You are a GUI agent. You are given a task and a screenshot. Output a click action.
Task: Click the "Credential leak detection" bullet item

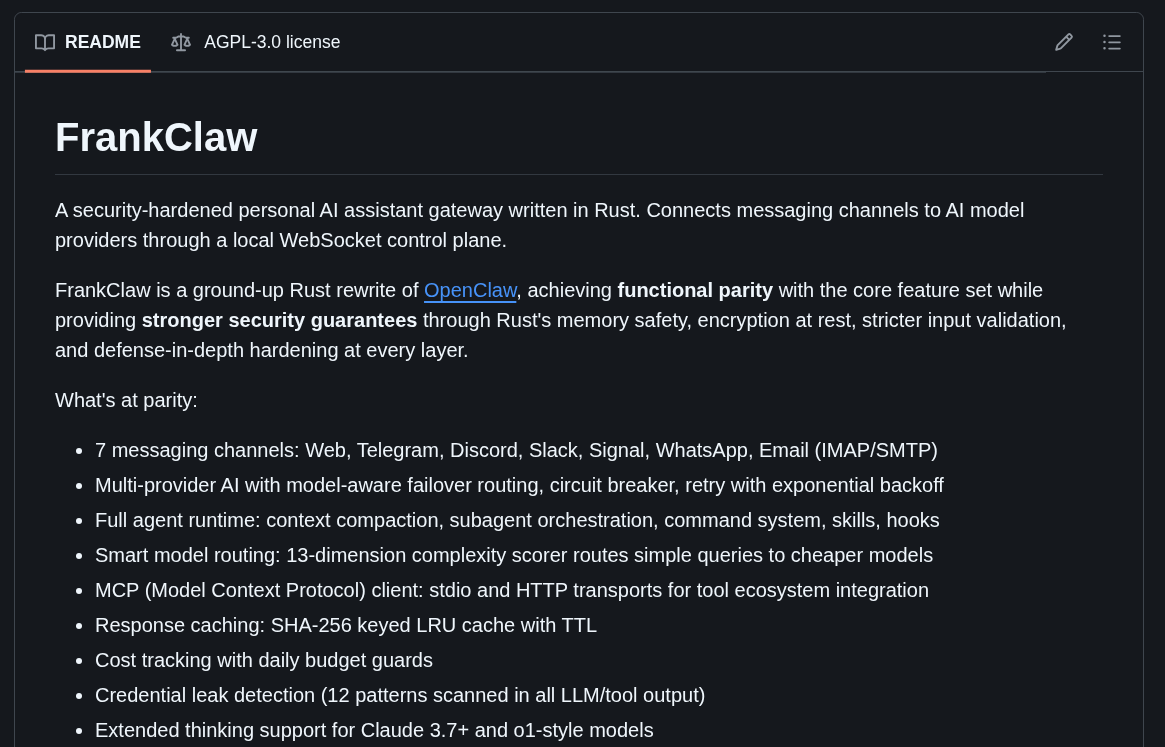pyautogui.click(x=400, y=695)
